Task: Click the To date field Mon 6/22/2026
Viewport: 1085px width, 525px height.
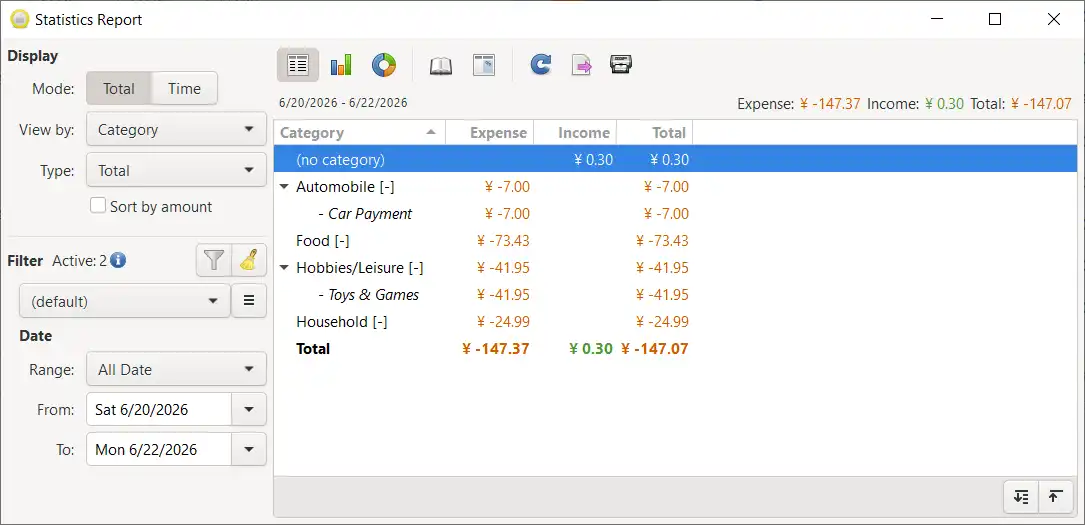Action: (x=158, y=450)
